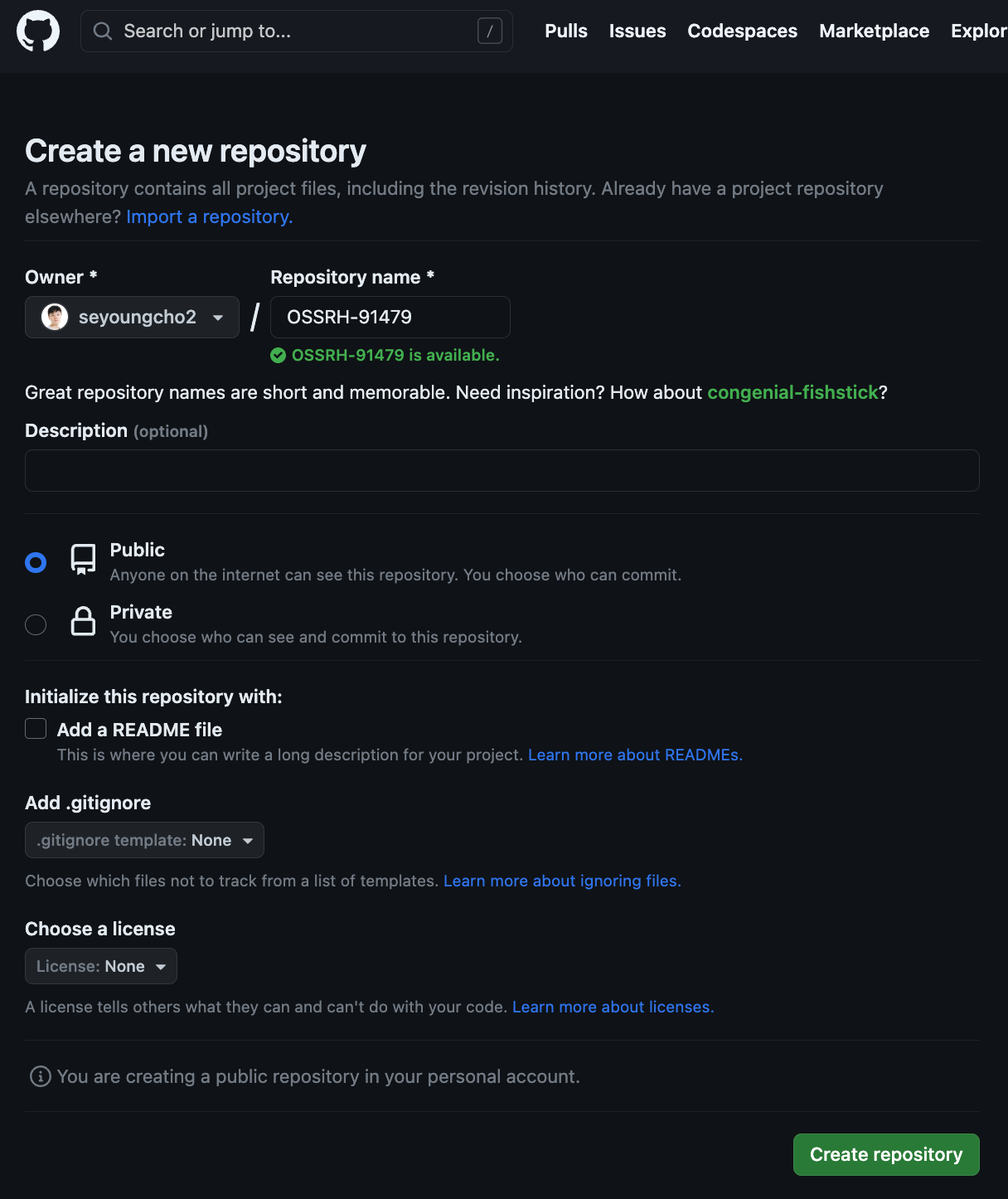This screenshot has height=1199, width=1008.
Task: Open the License None dropdown
Action: click(101, 966)
